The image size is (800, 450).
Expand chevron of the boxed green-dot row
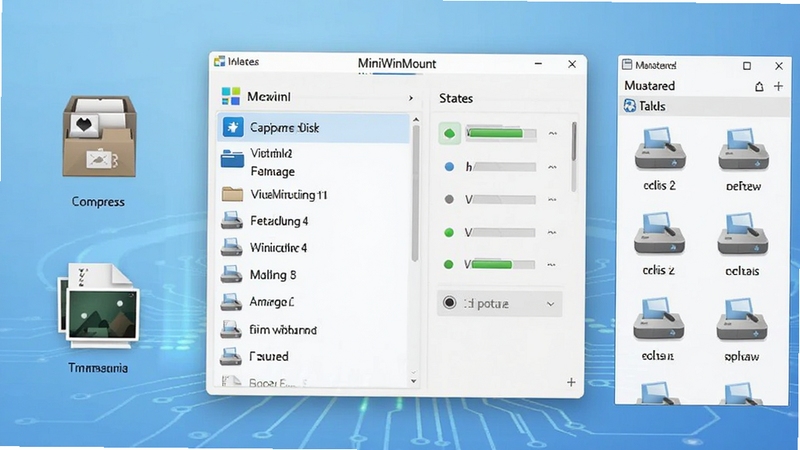point(552,133)
